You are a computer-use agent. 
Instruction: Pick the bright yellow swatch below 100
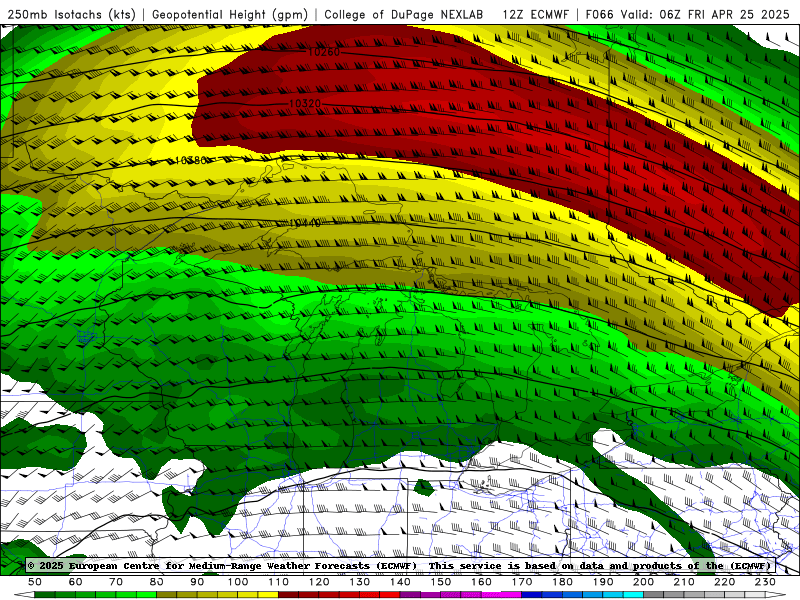click(x=248, y=595)
